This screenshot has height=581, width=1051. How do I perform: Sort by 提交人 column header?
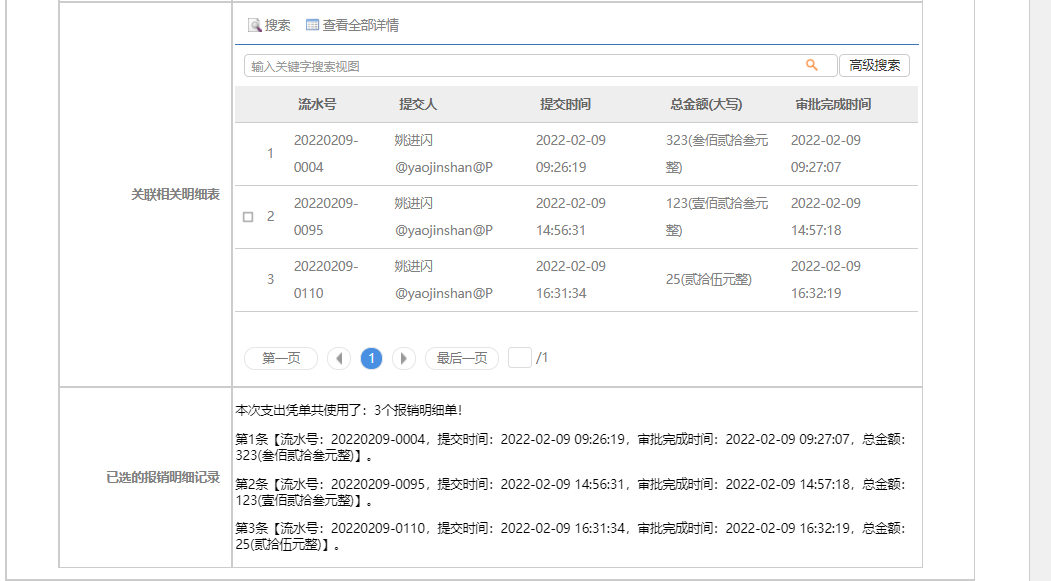point(418,105)
